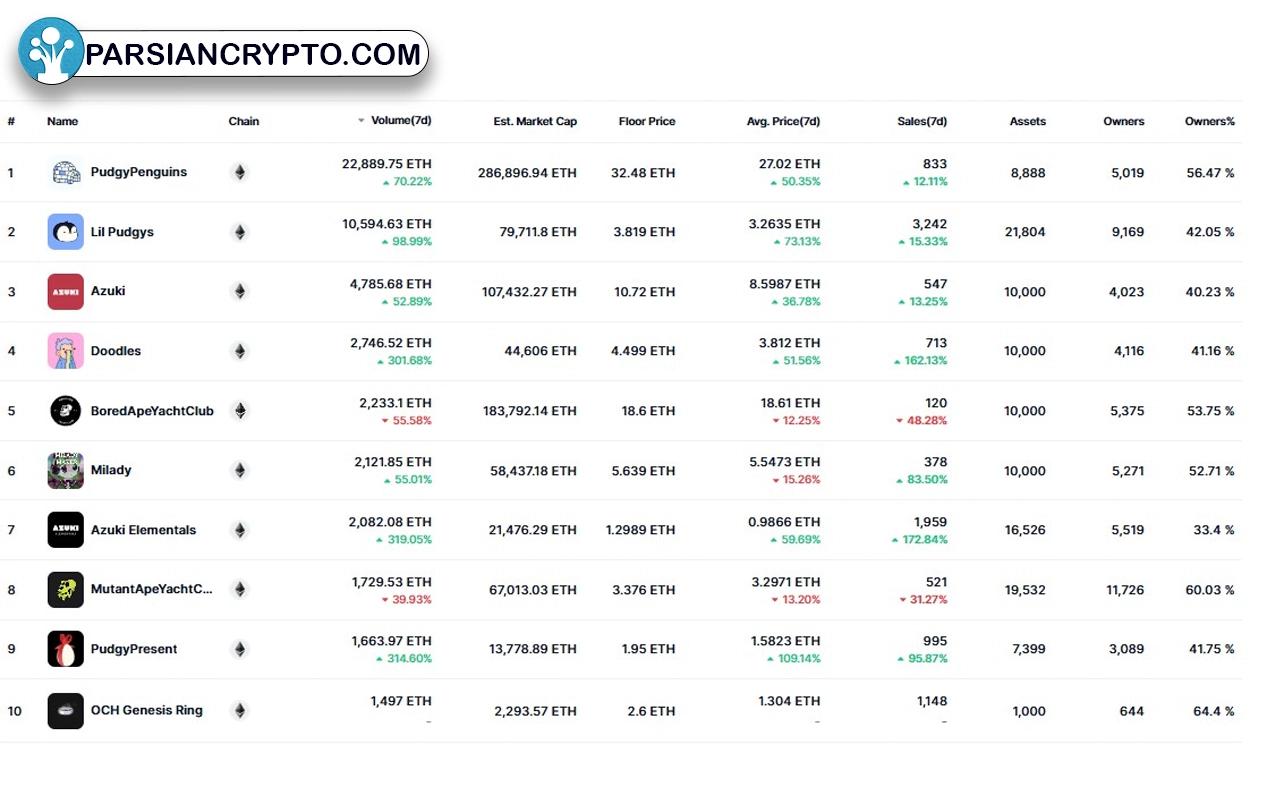Click the PudgyPresent gift icon
The width and height of the screenshot is (1280, 800).
66,649
